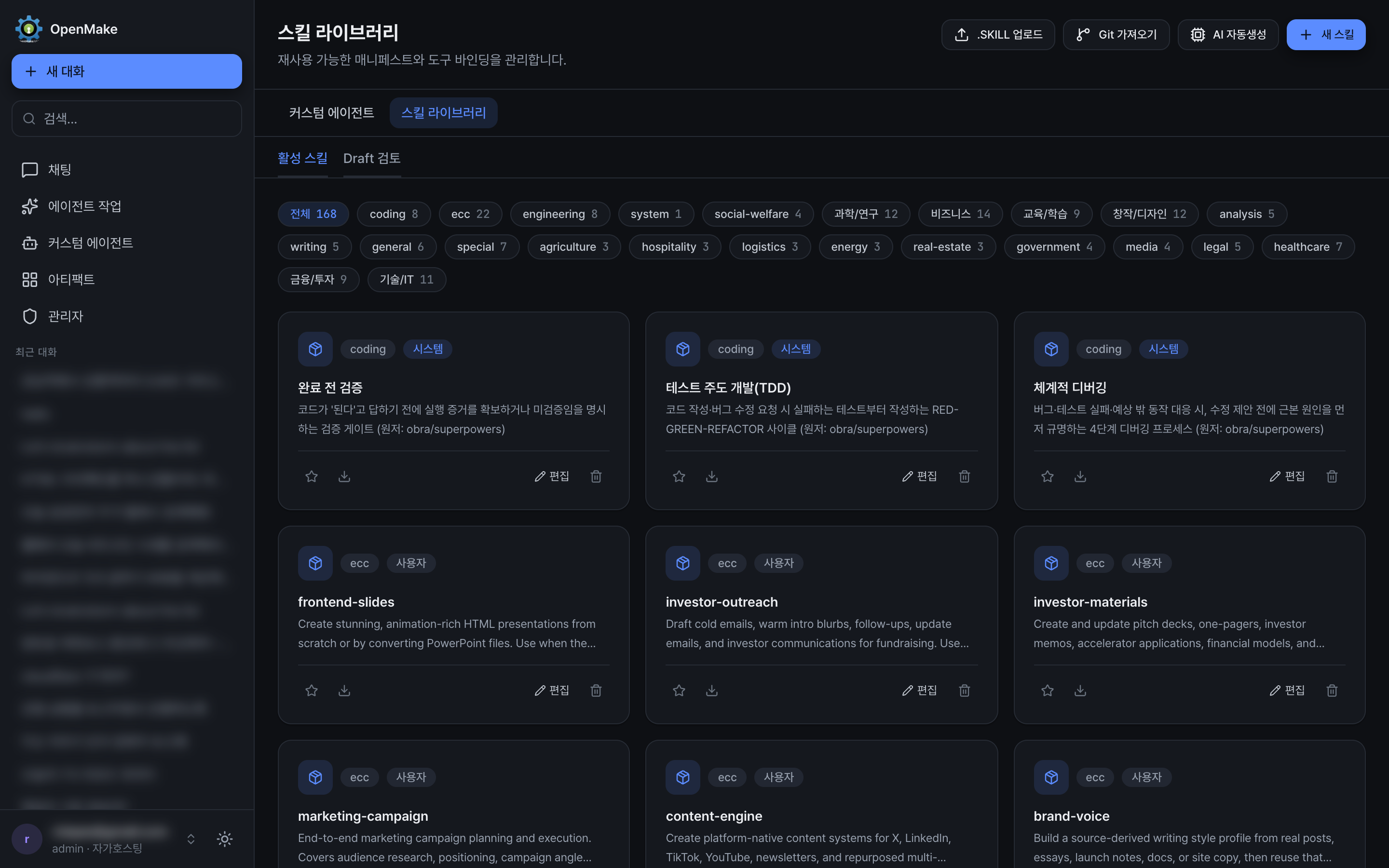Star the investor-outreach skill
This screenshot has width=1389, height=868.
point(679,690)
